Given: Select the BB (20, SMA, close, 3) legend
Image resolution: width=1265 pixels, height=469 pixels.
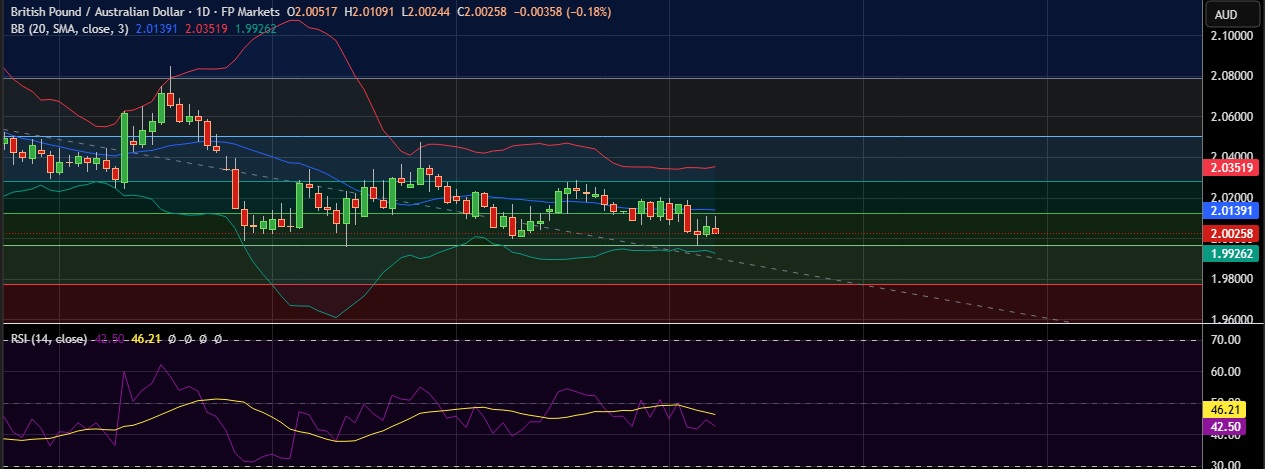Looking at the screenshot, I should point(67,29).
